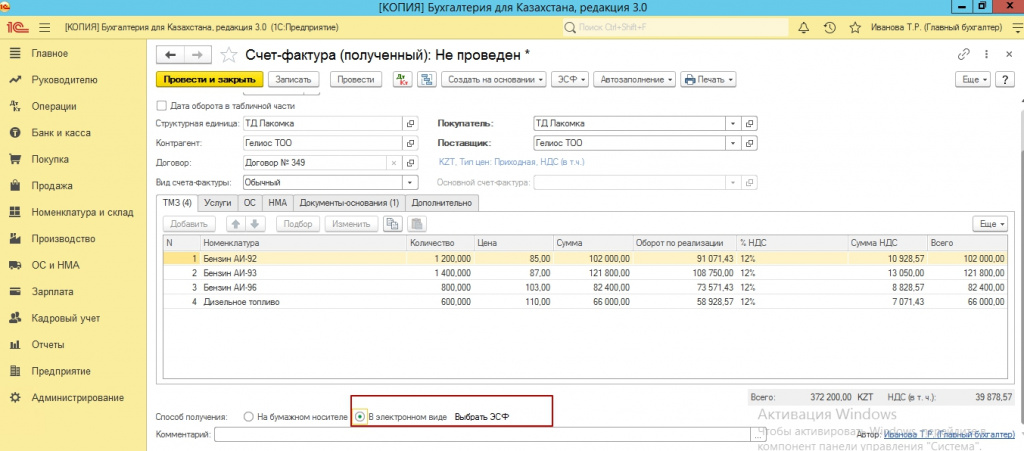Screen dimensions: 1024x451
Task: Open document structure icon
Action: coord(427,80)
